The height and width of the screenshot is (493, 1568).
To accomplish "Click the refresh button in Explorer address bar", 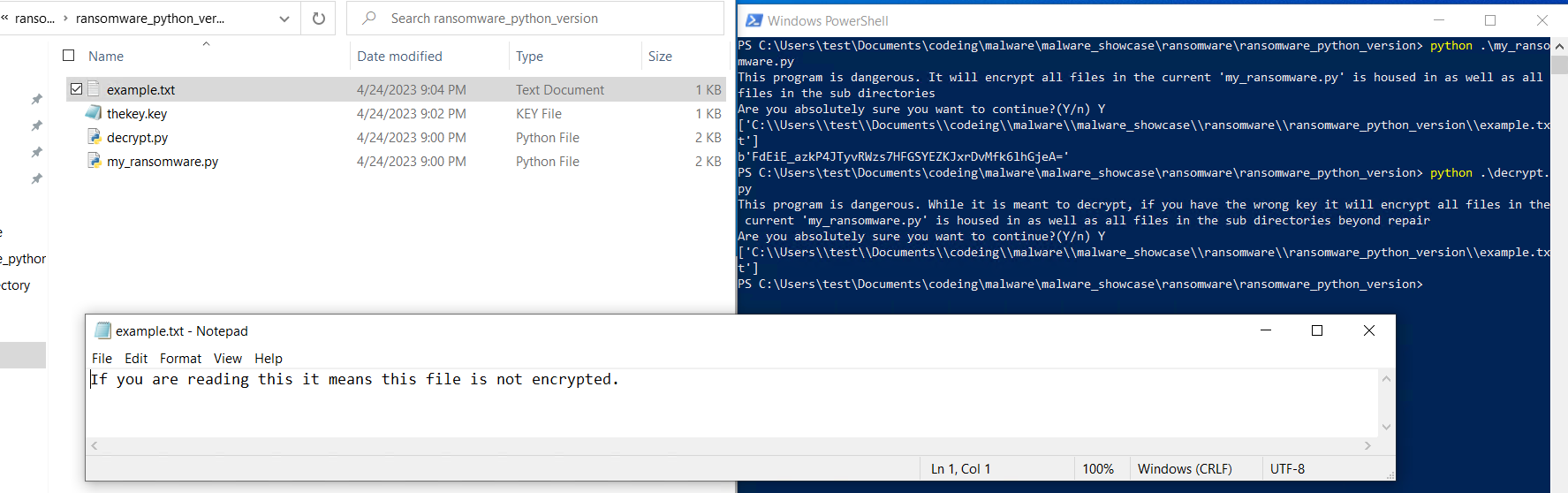I will coord(319,18).
